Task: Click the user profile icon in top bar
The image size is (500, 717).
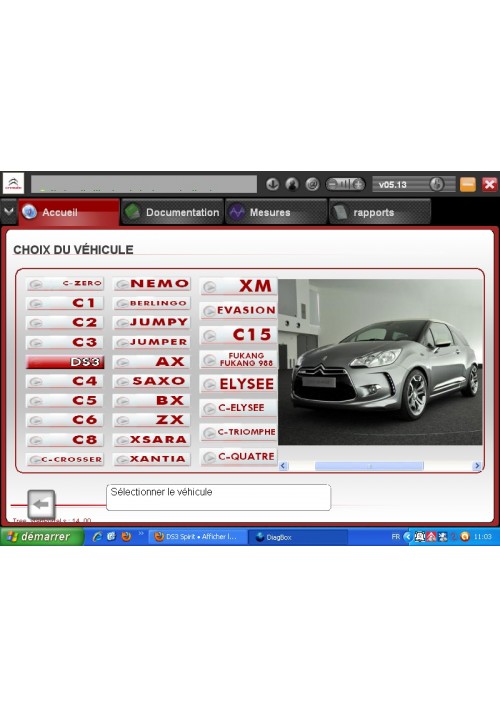Action: pyautogui.click(x=292, y=184)
